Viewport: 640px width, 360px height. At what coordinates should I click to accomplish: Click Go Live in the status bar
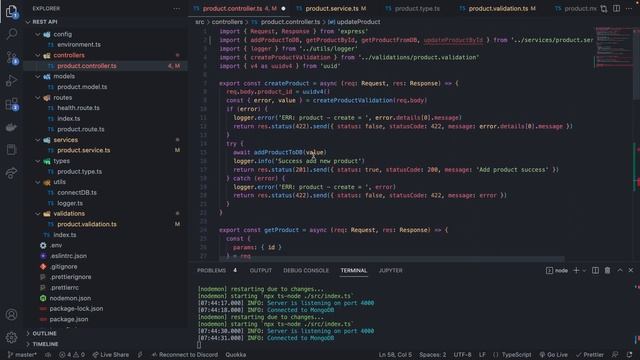[x=553, y=355]
